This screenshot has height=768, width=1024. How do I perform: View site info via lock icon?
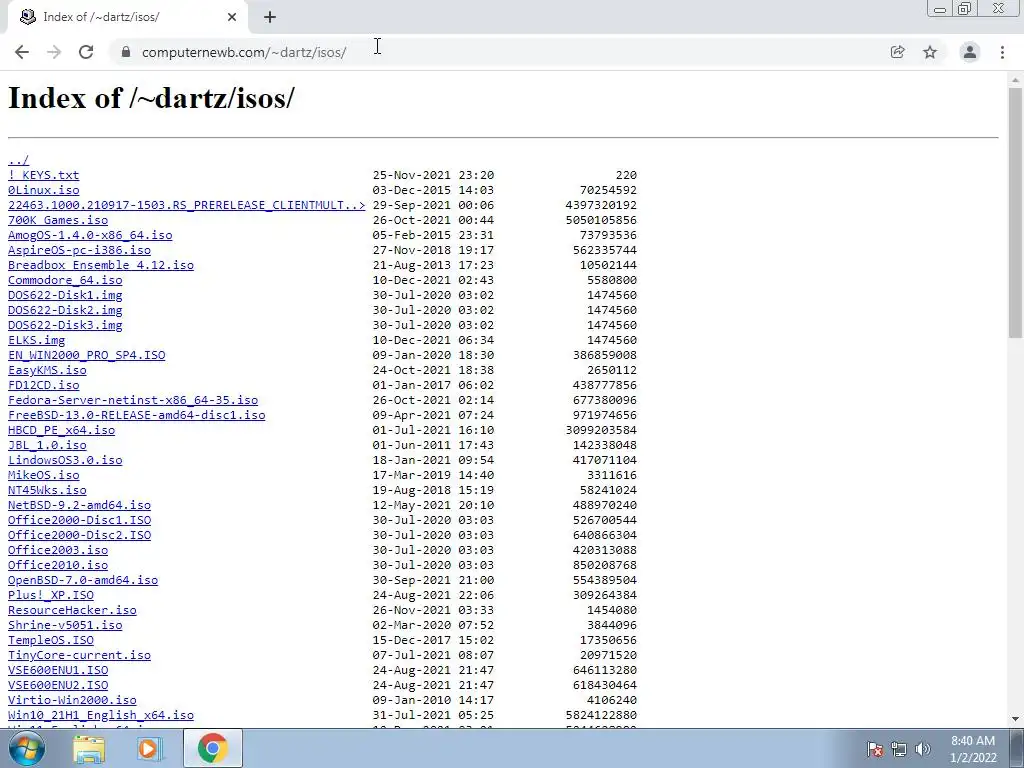point(126,52)
